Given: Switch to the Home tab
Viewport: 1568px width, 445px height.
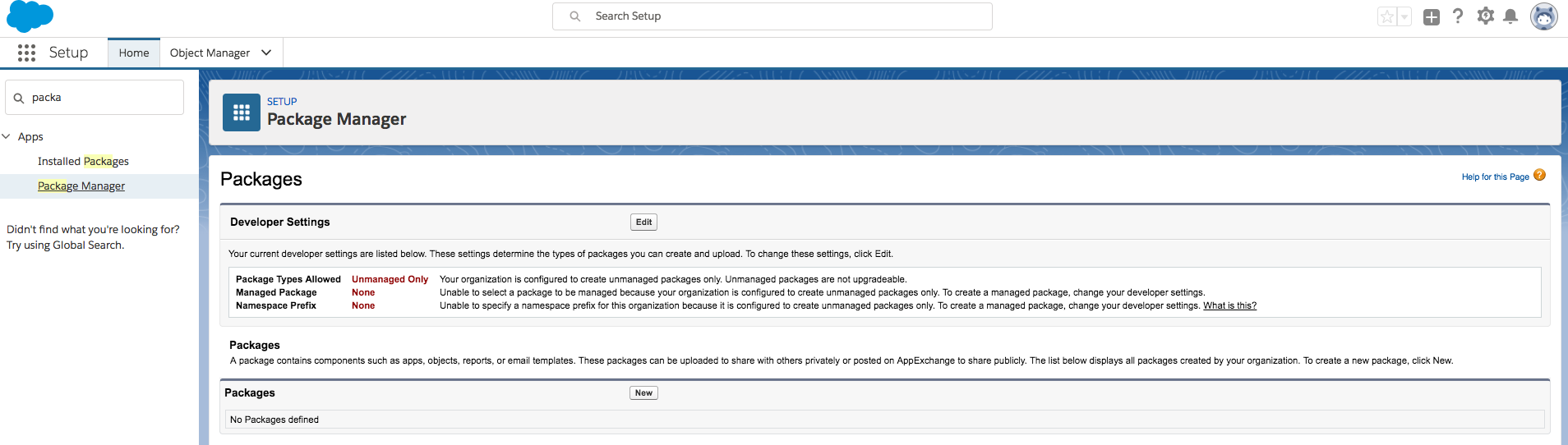Looking at the screenshot, I should point(134,53).
